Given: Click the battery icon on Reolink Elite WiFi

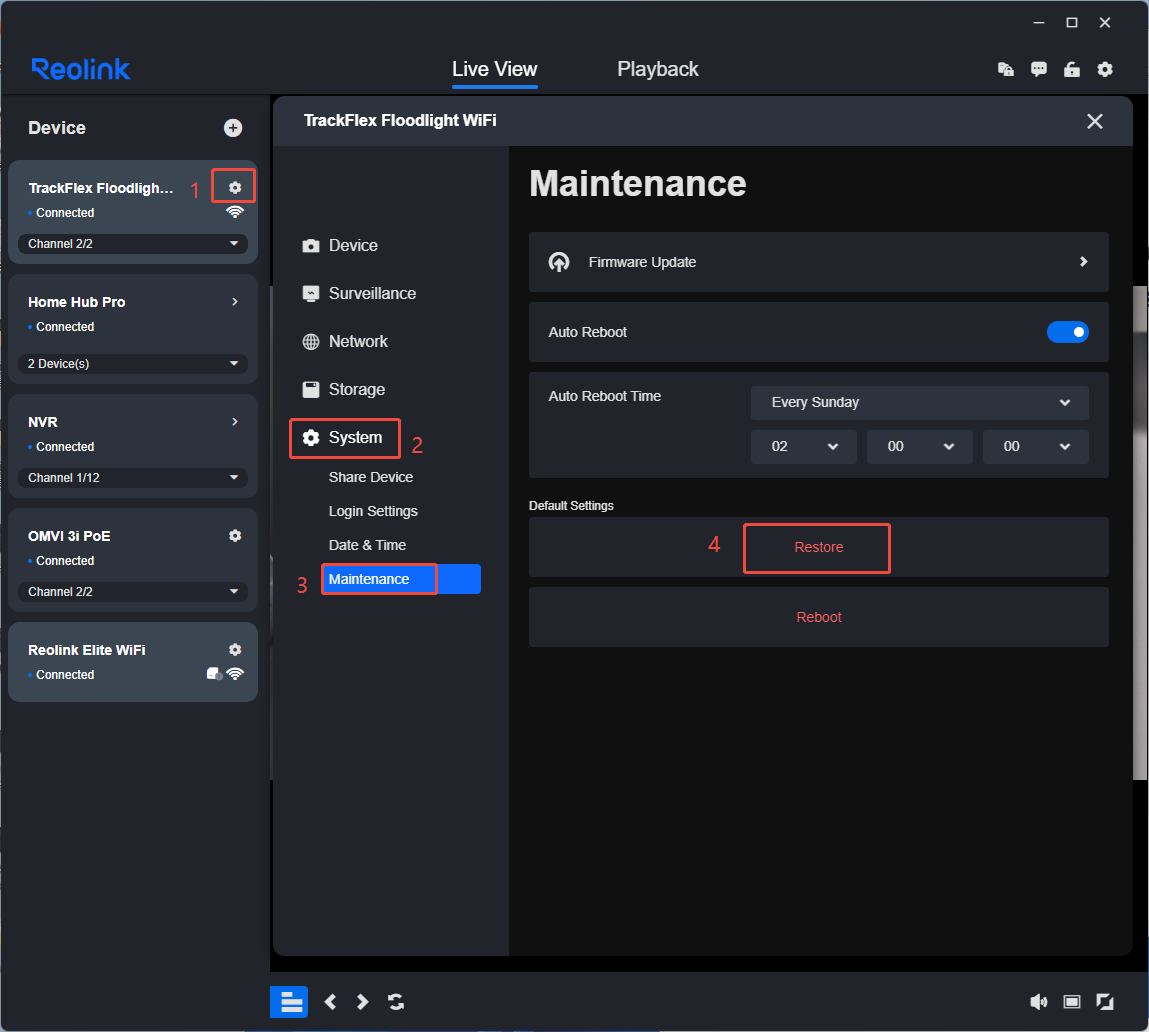Looking at the screenshot, I should pyautogui.click(x=215, y=674).
